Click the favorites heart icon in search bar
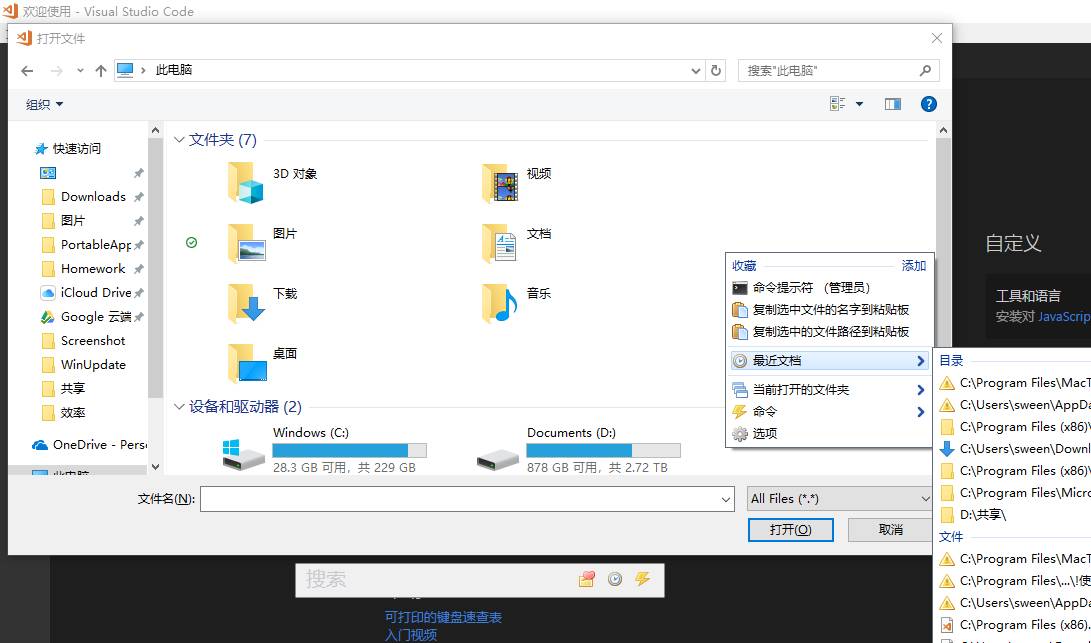1091x643 pixels. 587,579
